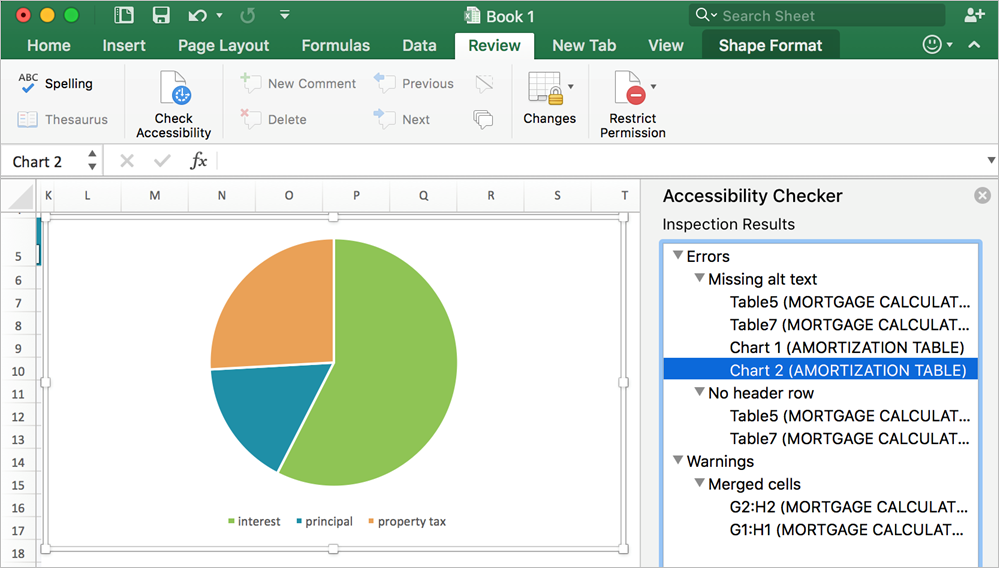The image size is (999, 568).
Task: Open the Thesaurus
Action: 62,119
